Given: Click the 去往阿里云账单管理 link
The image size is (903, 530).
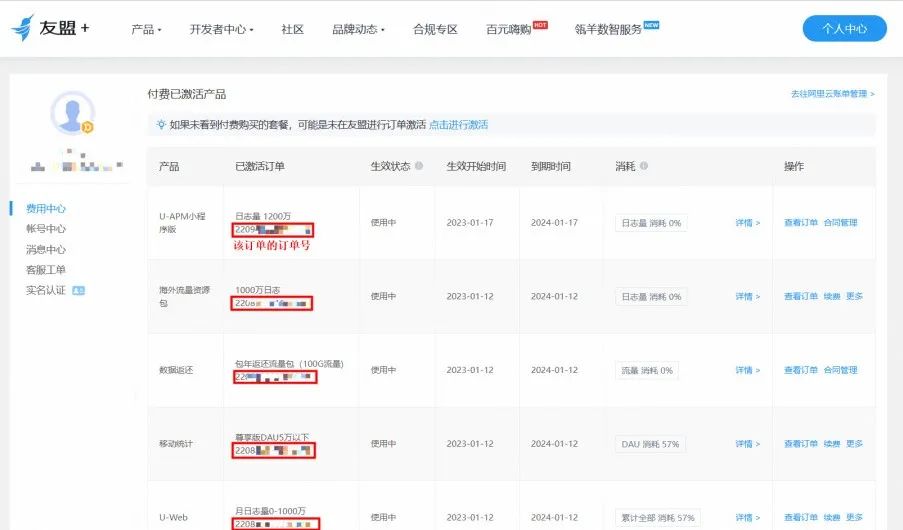Looking at the screenshot, I should coord(833,94).
